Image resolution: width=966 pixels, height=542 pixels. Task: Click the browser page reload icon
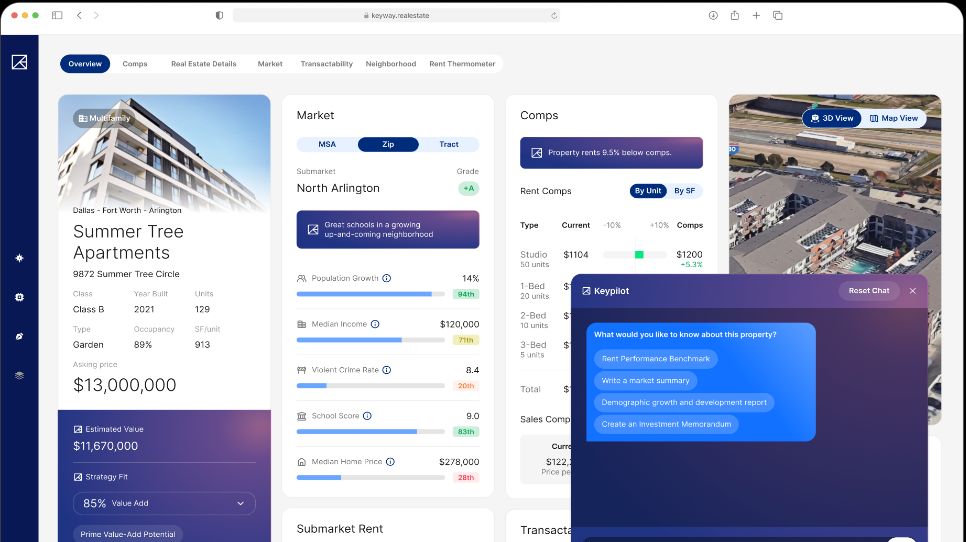pos(554,16)
